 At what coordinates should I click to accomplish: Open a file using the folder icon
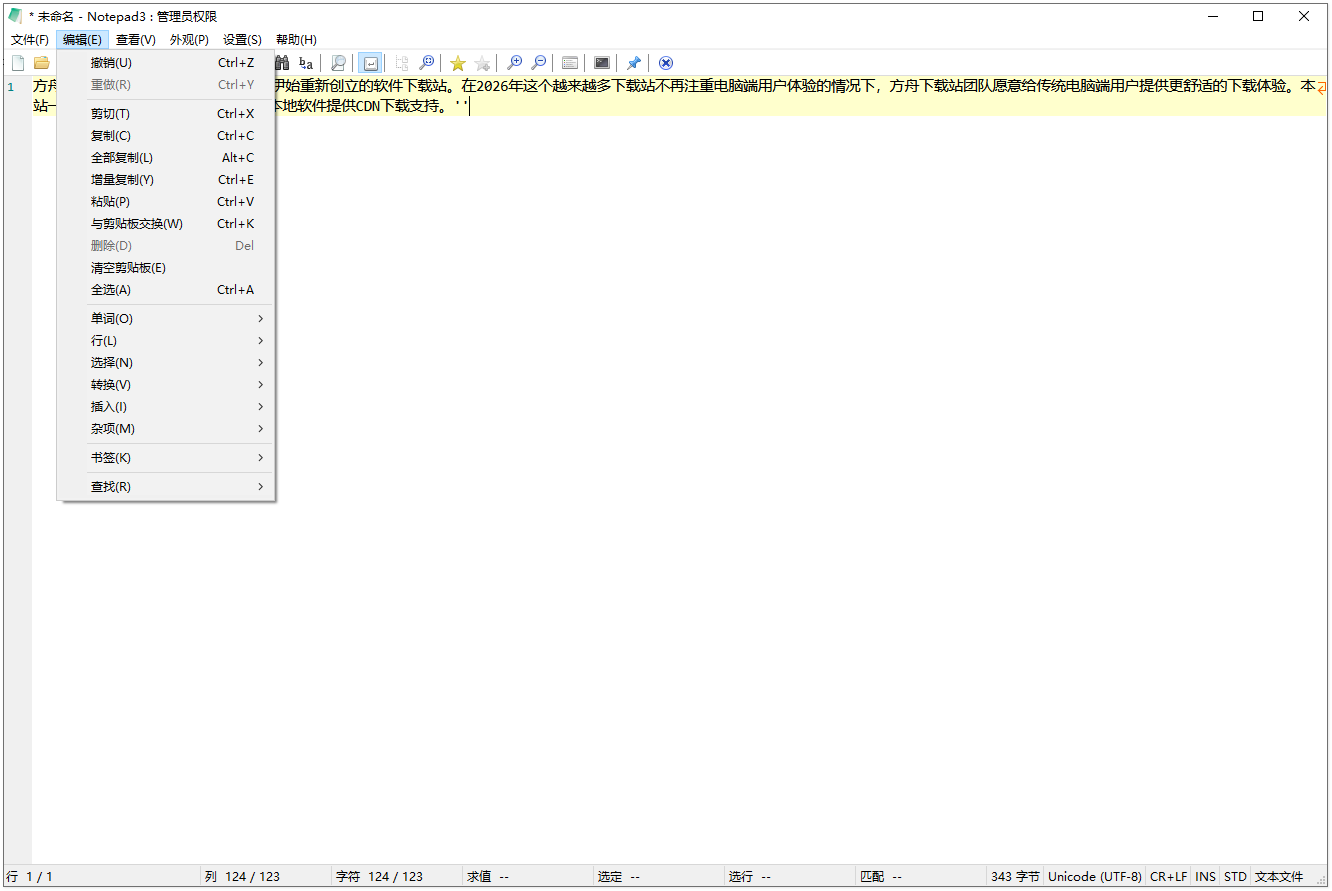40,62
